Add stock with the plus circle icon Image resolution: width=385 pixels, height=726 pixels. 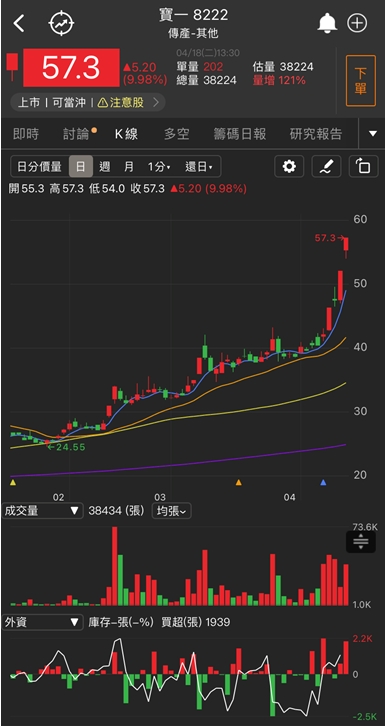point(357,23)
